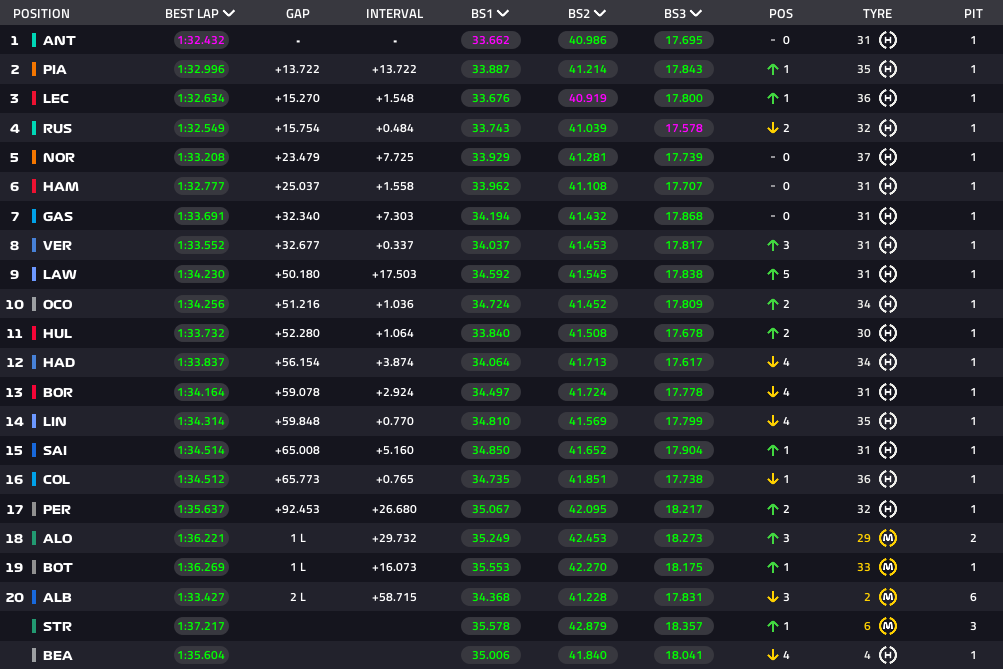Click the hard tyre icon for ANT

click(887, 41)
